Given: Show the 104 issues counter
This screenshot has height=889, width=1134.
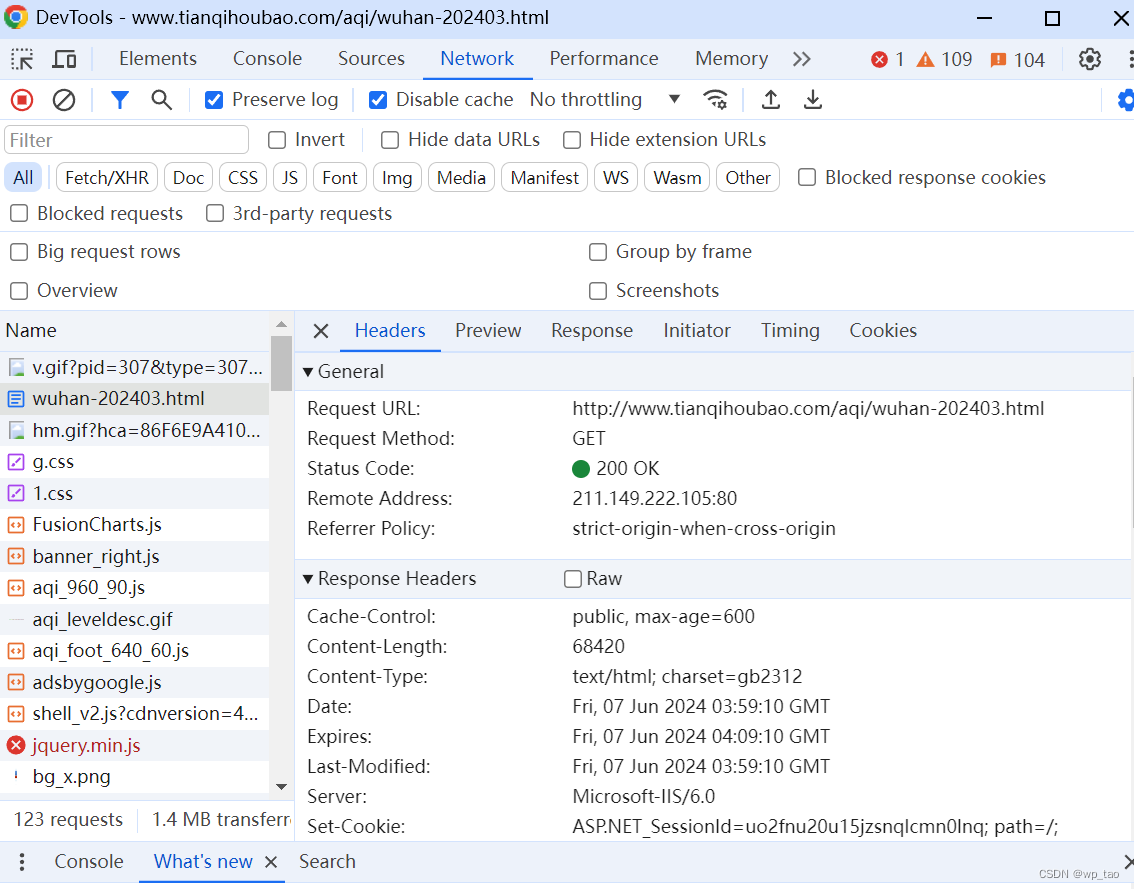Looking at the screenshot, I should coord(1017,59).
